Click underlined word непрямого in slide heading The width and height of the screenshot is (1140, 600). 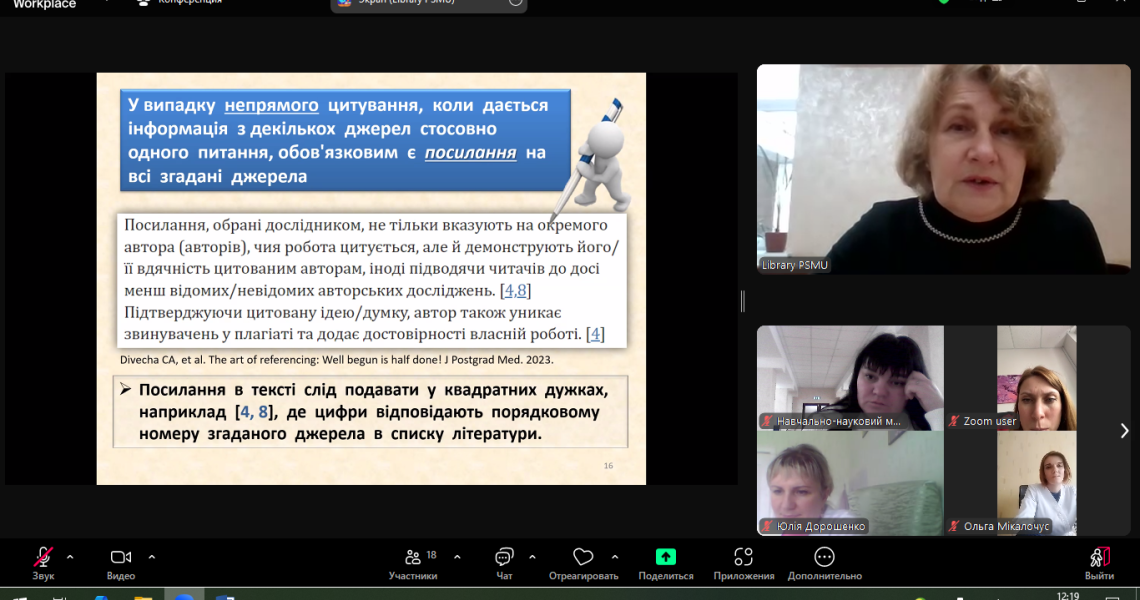[x=271, y=105]
